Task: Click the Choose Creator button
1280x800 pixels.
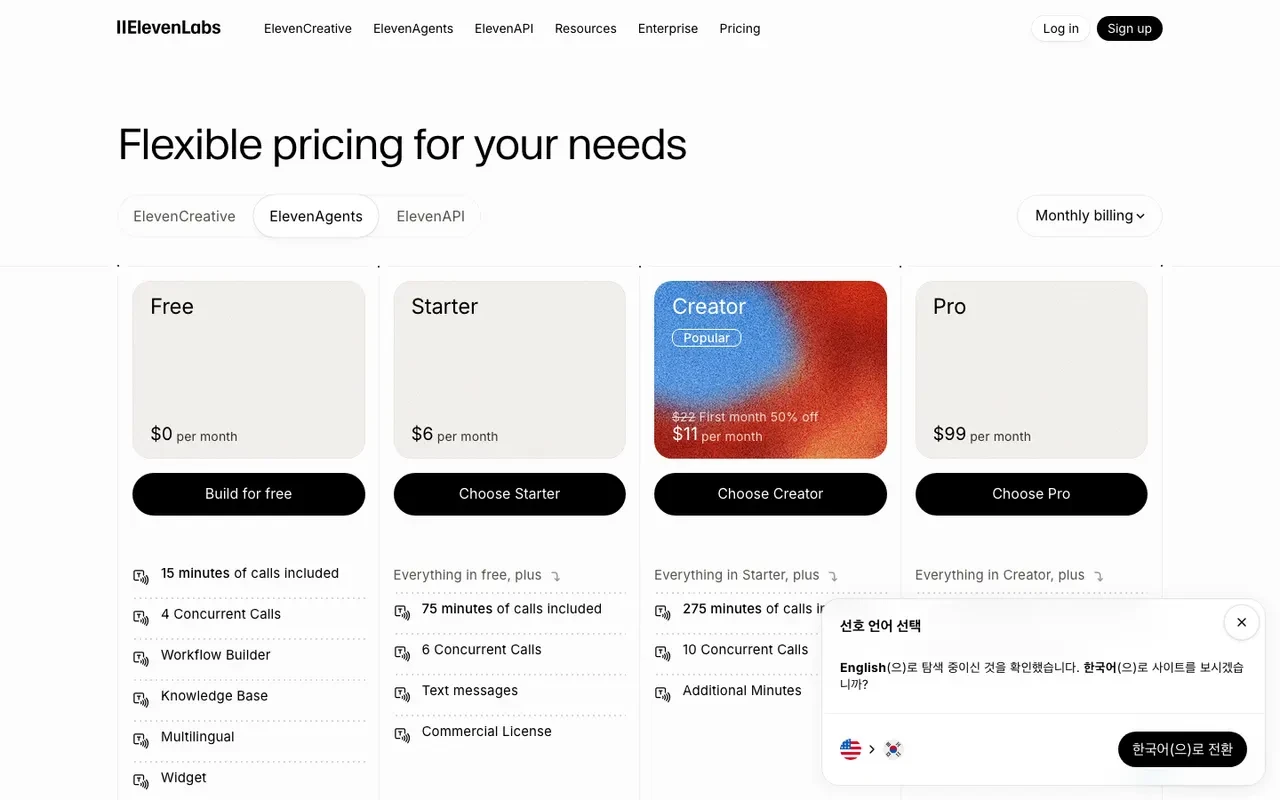Action: pos(770,494)
